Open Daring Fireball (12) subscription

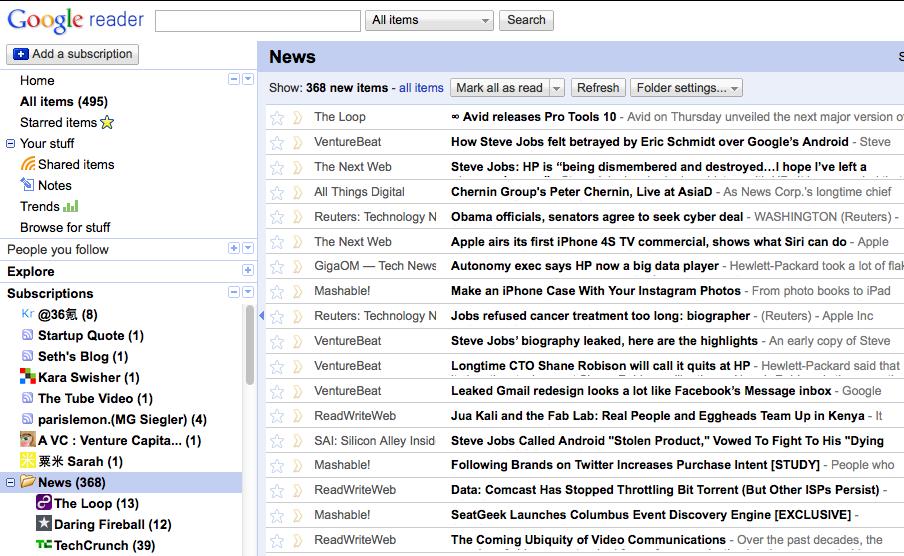(113, 524)
